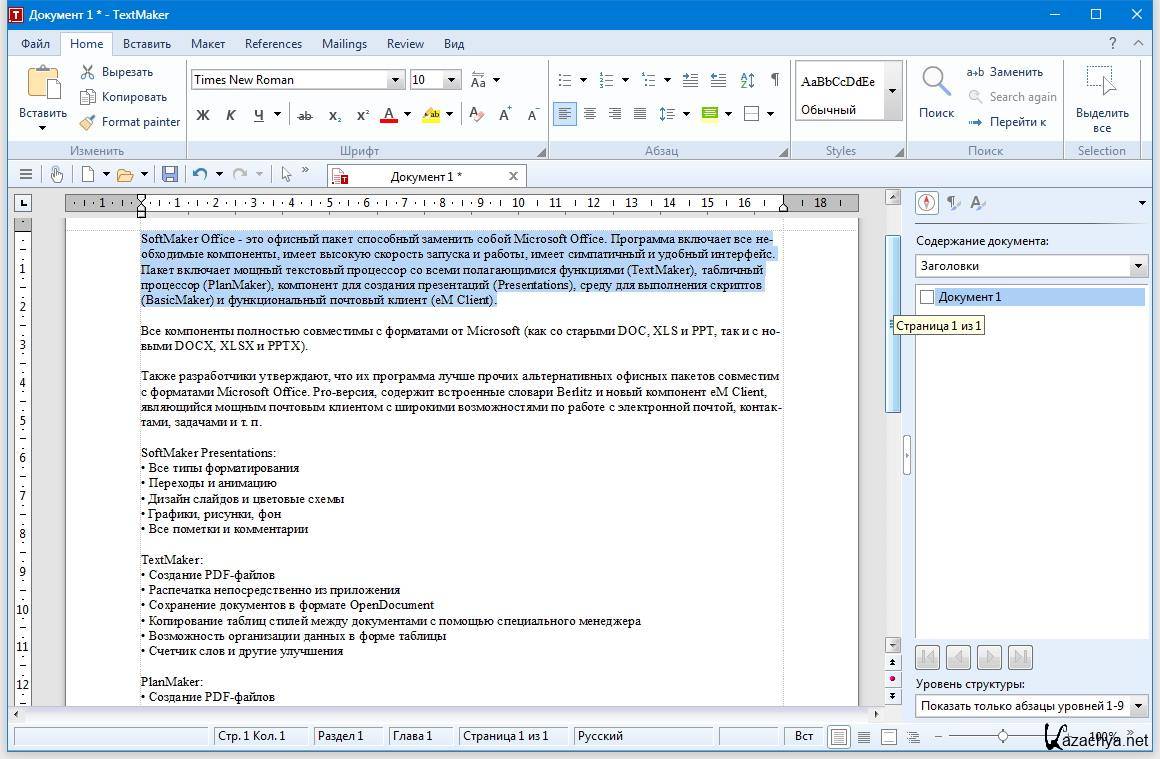The height and width of the screenshot is (759, 1160).
Task: Click Выделить все button
Action: click(1101, 95)
